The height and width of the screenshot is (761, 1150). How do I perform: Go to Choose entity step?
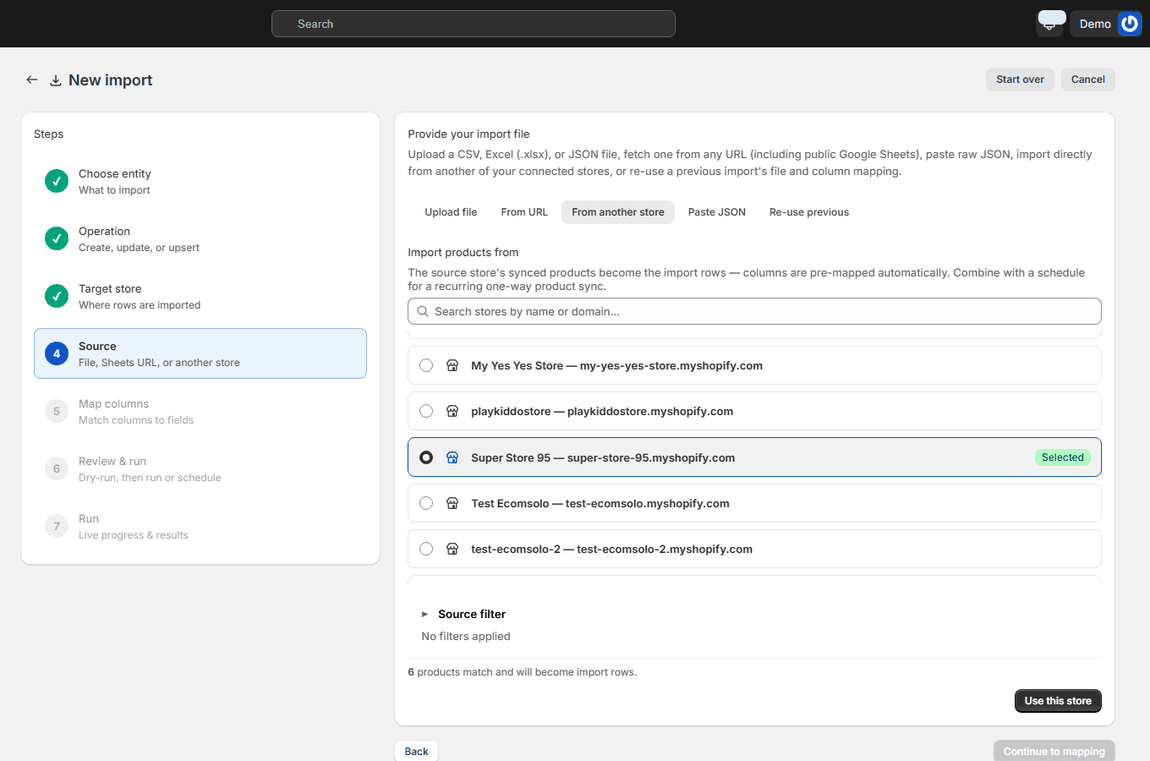tap(200, 181)
